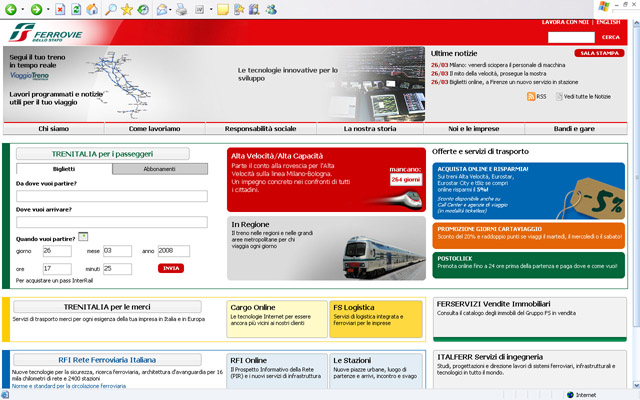Image resolution: width=640 pixels, height=400 pixels.
Task: Expand the Mail icon dropdown arrow
Action: 172,10
